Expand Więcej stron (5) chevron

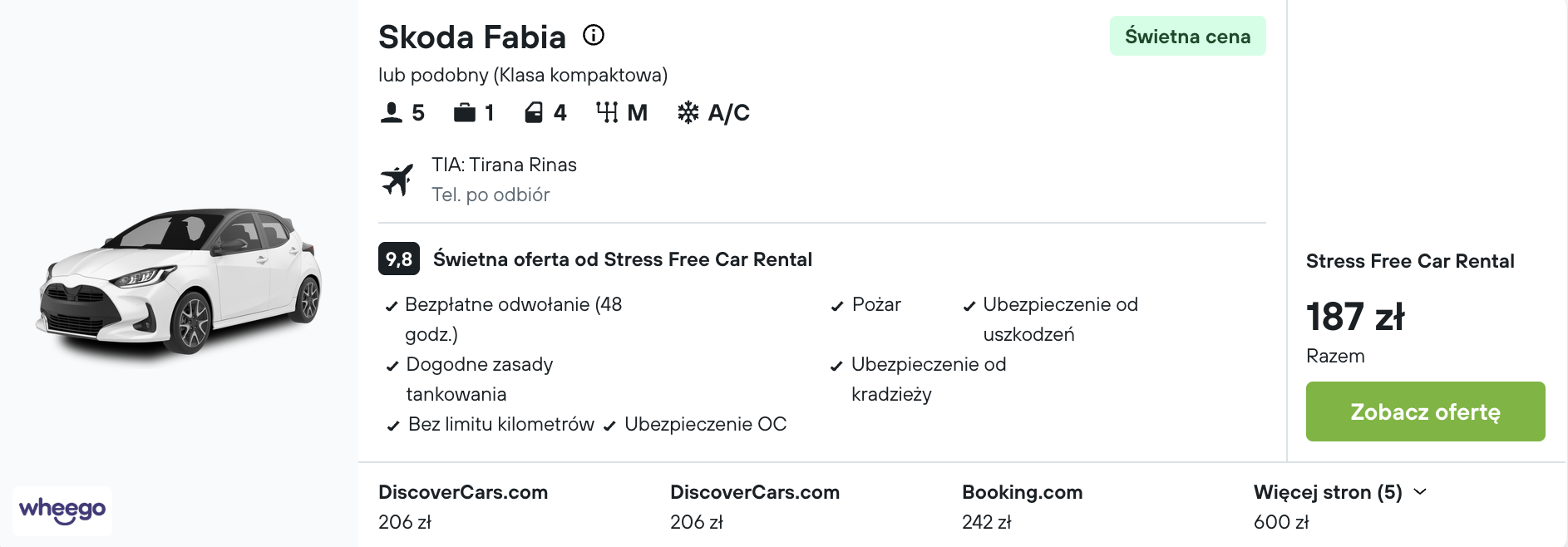point(1420,492)
